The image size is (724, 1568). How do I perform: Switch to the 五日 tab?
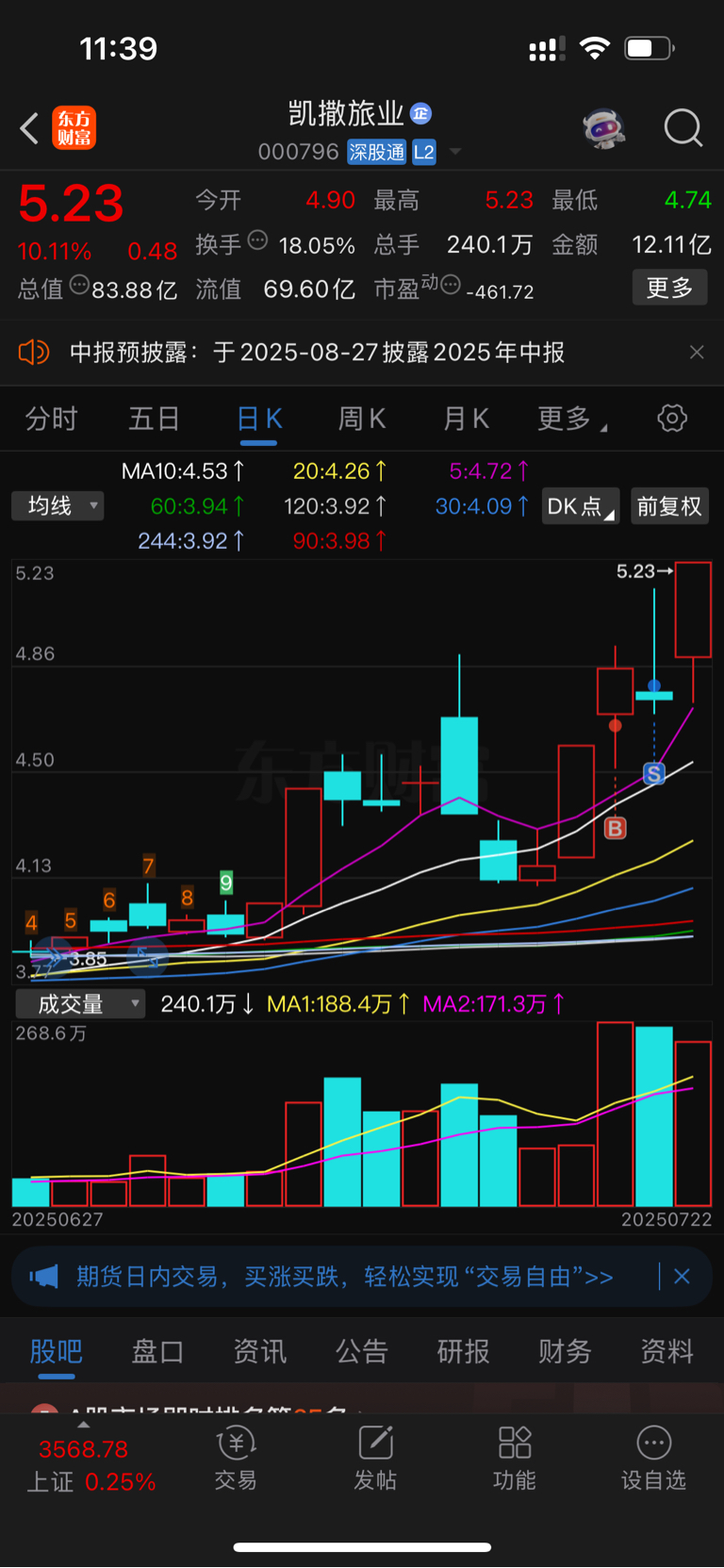154,419
